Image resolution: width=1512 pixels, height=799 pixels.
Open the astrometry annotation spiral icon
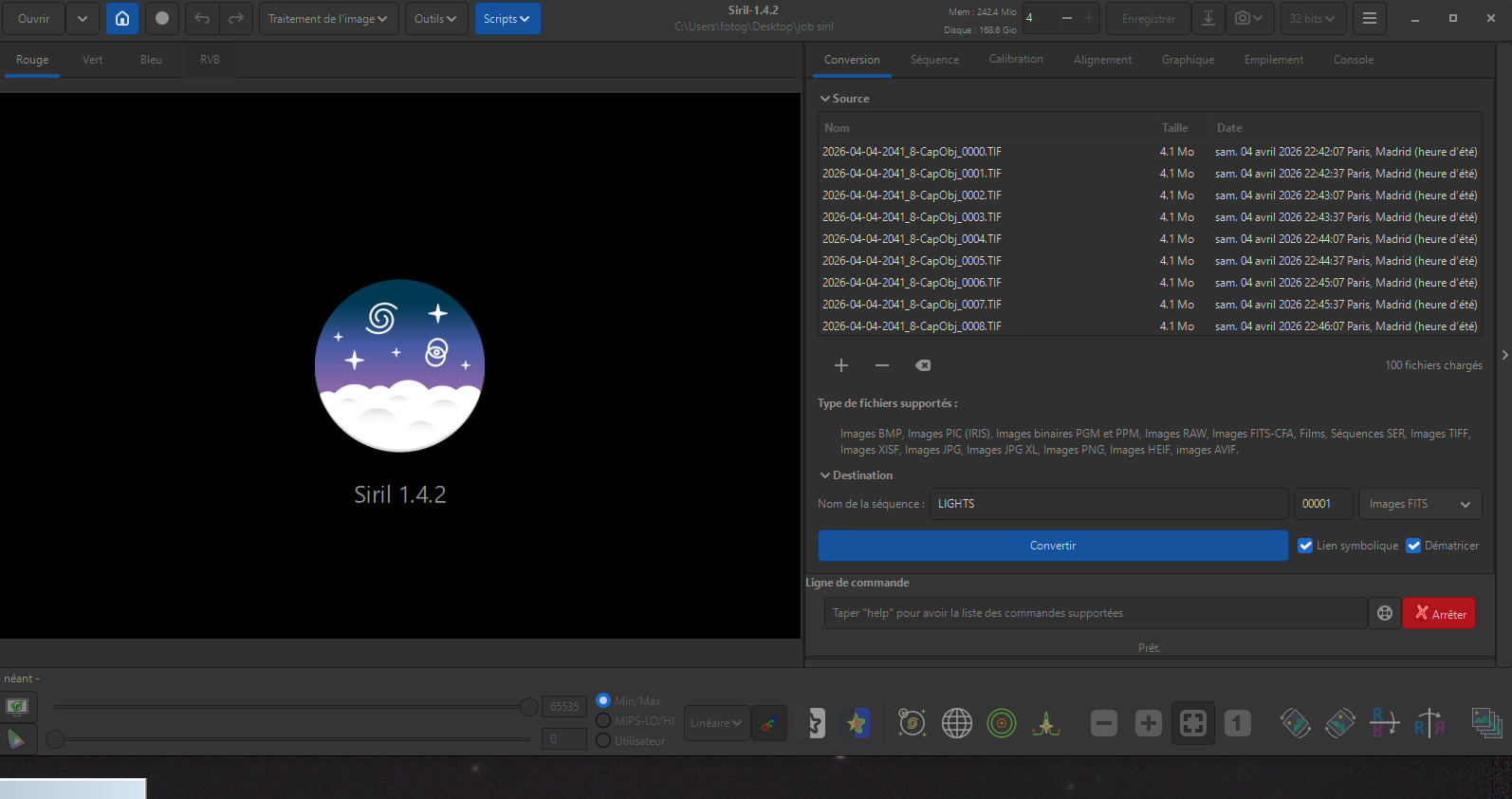[x=913, y=723]
